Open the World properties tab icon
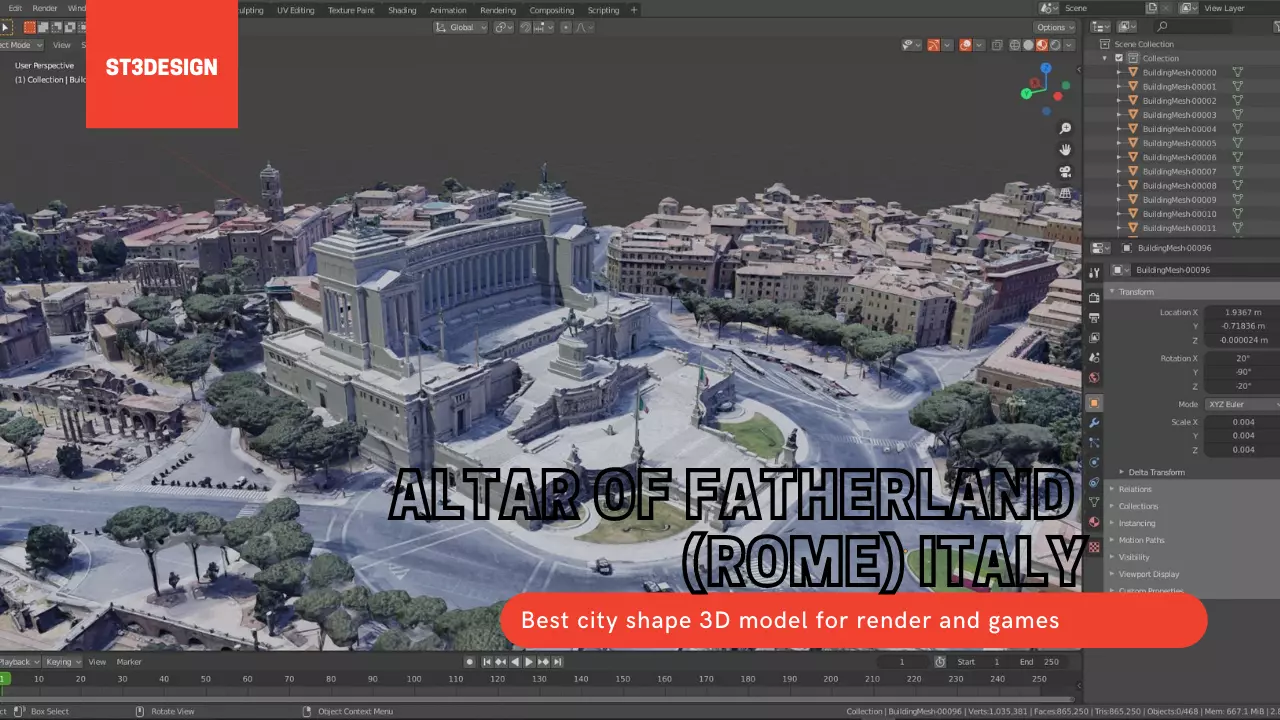1280x720 pixels. [1094, 378]
